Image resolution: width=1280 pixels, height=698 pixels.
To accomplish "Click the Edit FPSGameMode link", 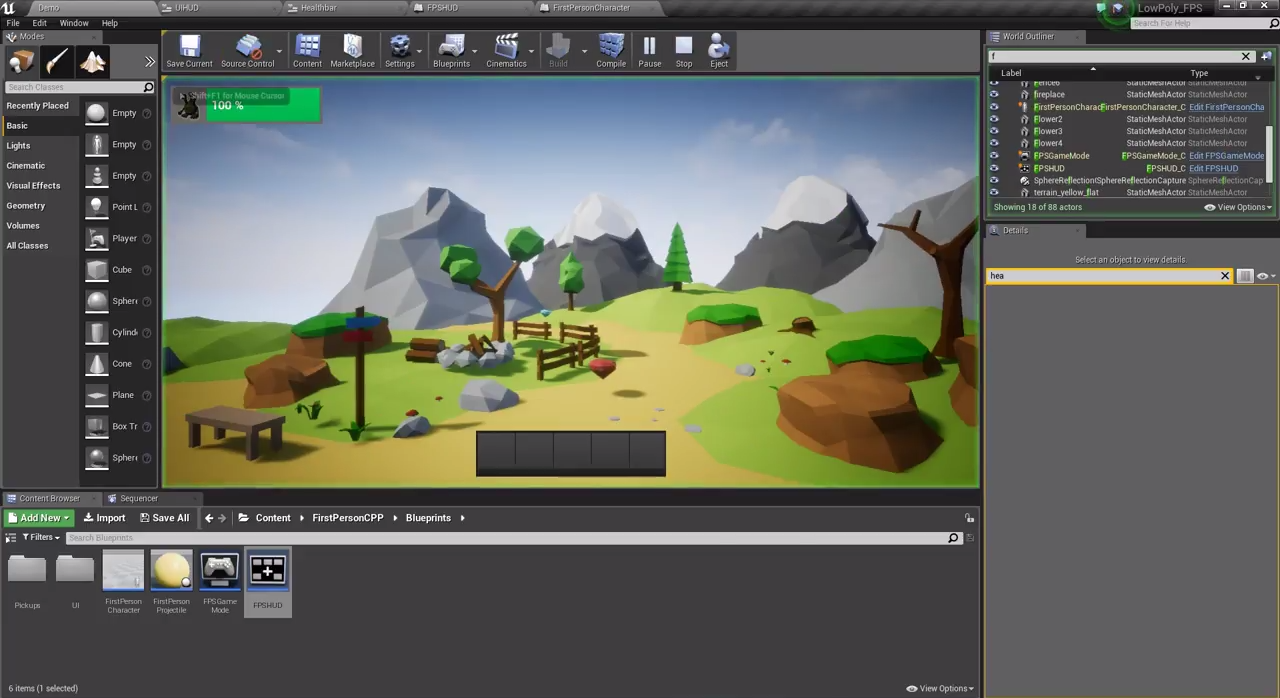I will point(1225,155).
